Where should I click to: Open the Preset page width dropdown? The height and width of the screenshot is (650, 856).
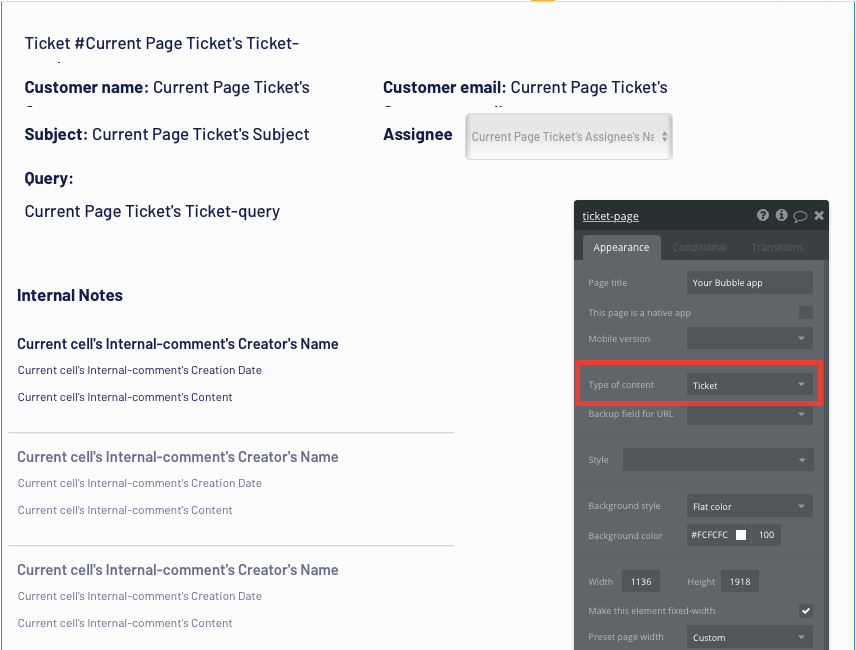749,636
